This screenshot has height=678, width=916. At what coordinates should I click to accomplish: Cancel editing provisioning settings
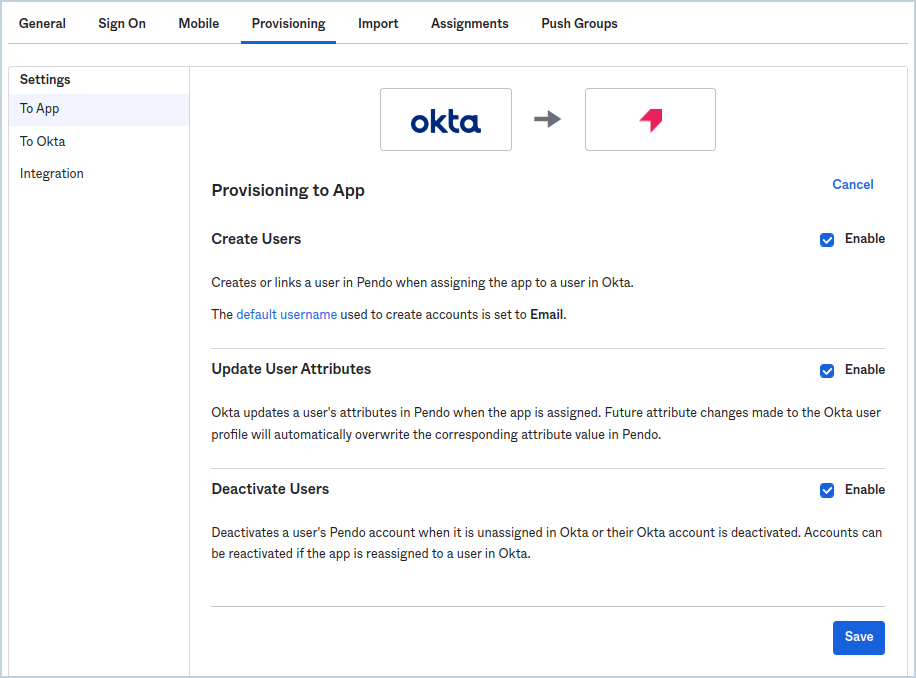[852, 185]
